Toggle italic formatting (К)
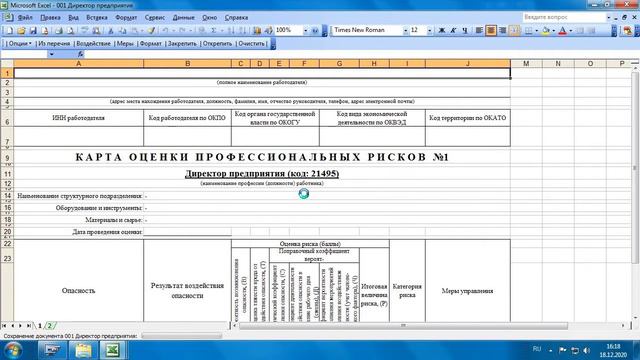The width and height of the screenshot is (640, 360). click(x=453, y=31)
